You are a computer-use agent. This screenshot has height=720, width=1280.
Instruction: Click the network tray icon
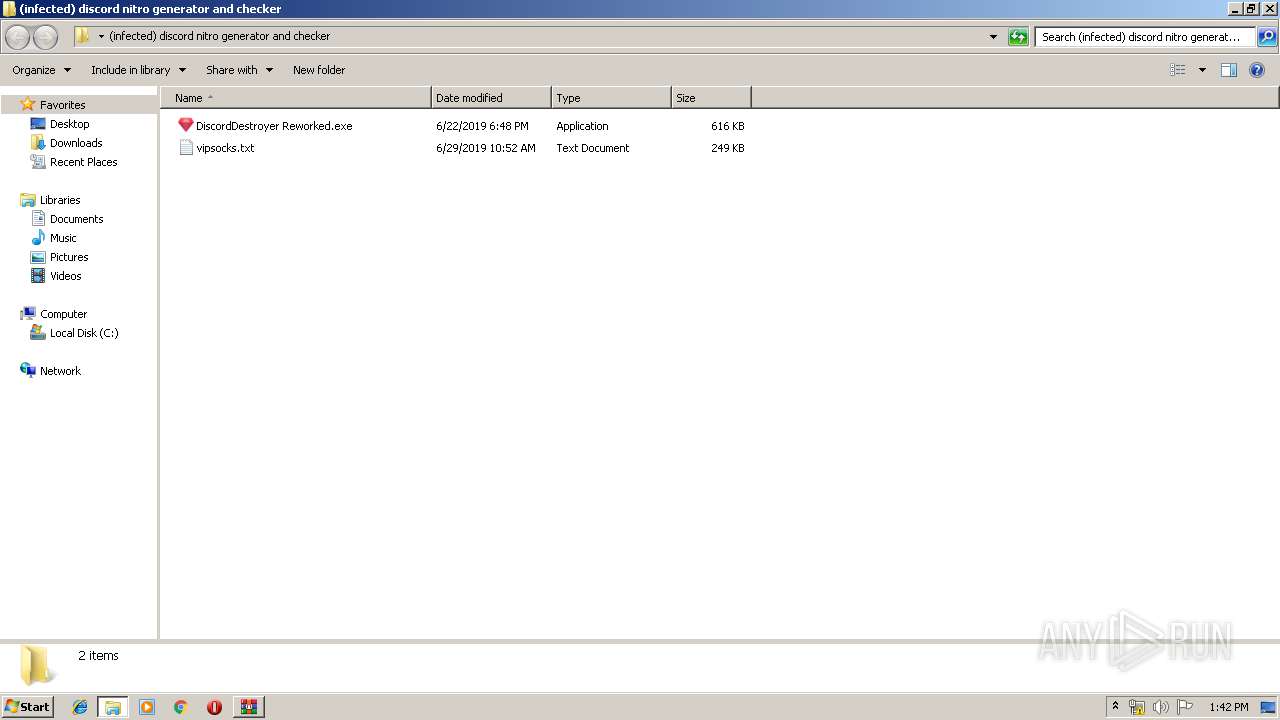coord(1137,707)
